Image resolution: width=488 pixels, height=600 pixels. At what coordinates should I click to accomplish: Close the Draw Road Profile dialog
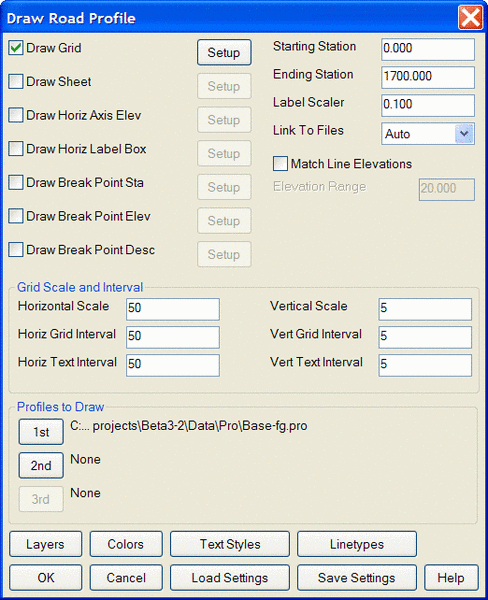[x=470, y=17]
